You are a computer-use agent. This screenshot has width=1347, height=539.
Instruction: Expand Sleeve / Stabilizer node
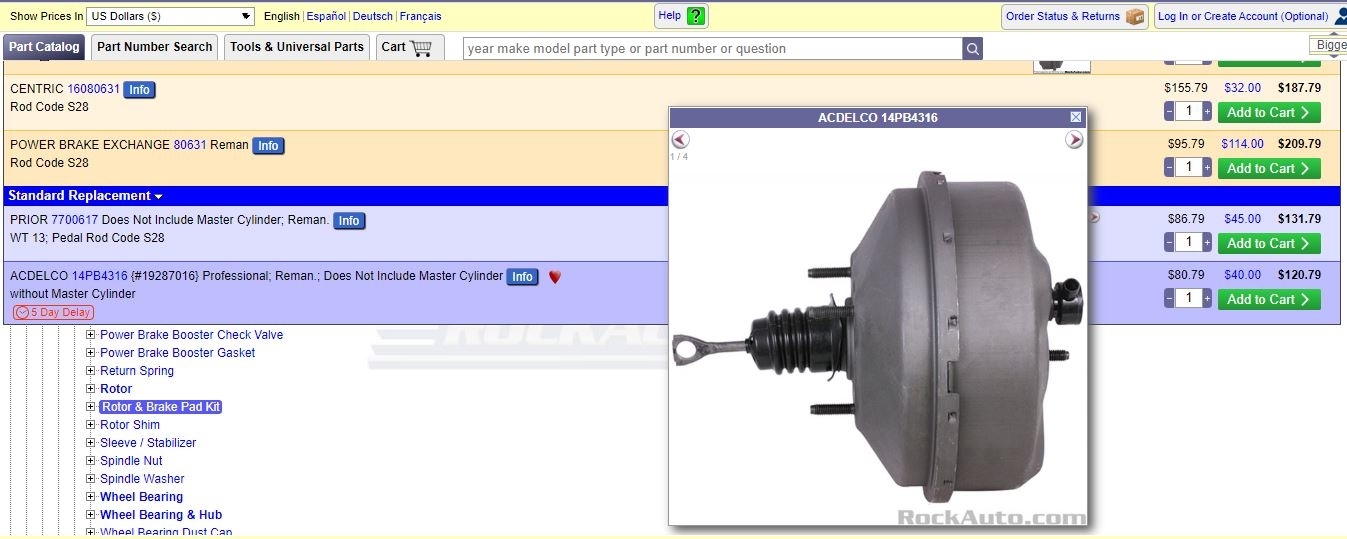(90, 443)
